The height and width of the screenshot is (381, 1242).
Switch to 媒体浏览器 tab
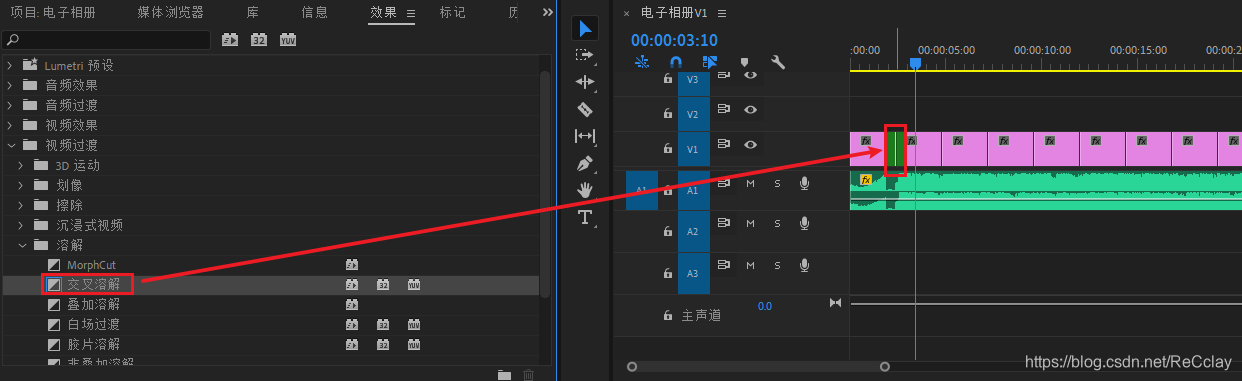click(x=170, y=13)
